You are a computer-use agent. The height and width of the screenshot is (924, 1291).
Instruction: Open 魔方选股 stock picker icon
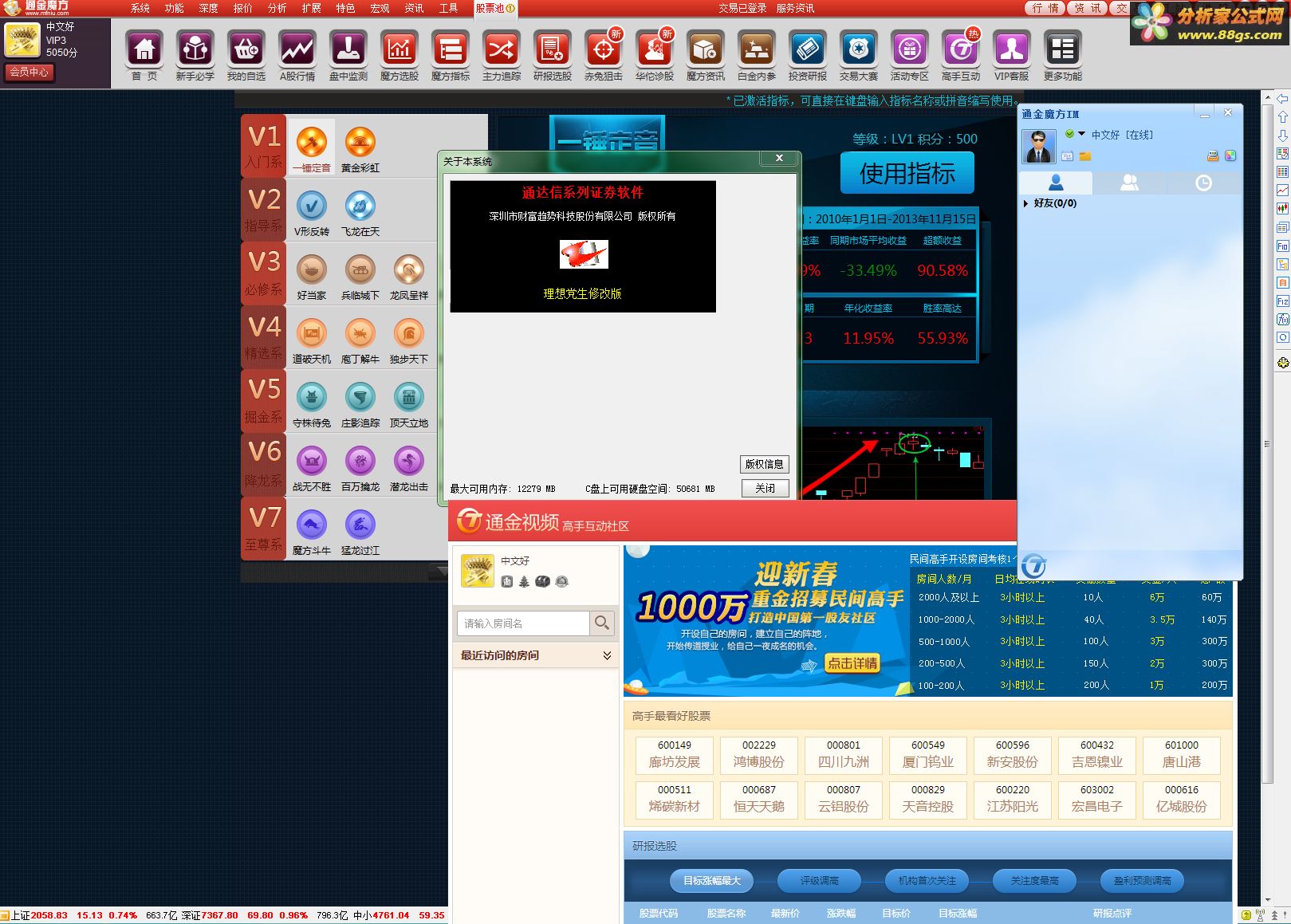pyautogui.click(x=400, y=49)
